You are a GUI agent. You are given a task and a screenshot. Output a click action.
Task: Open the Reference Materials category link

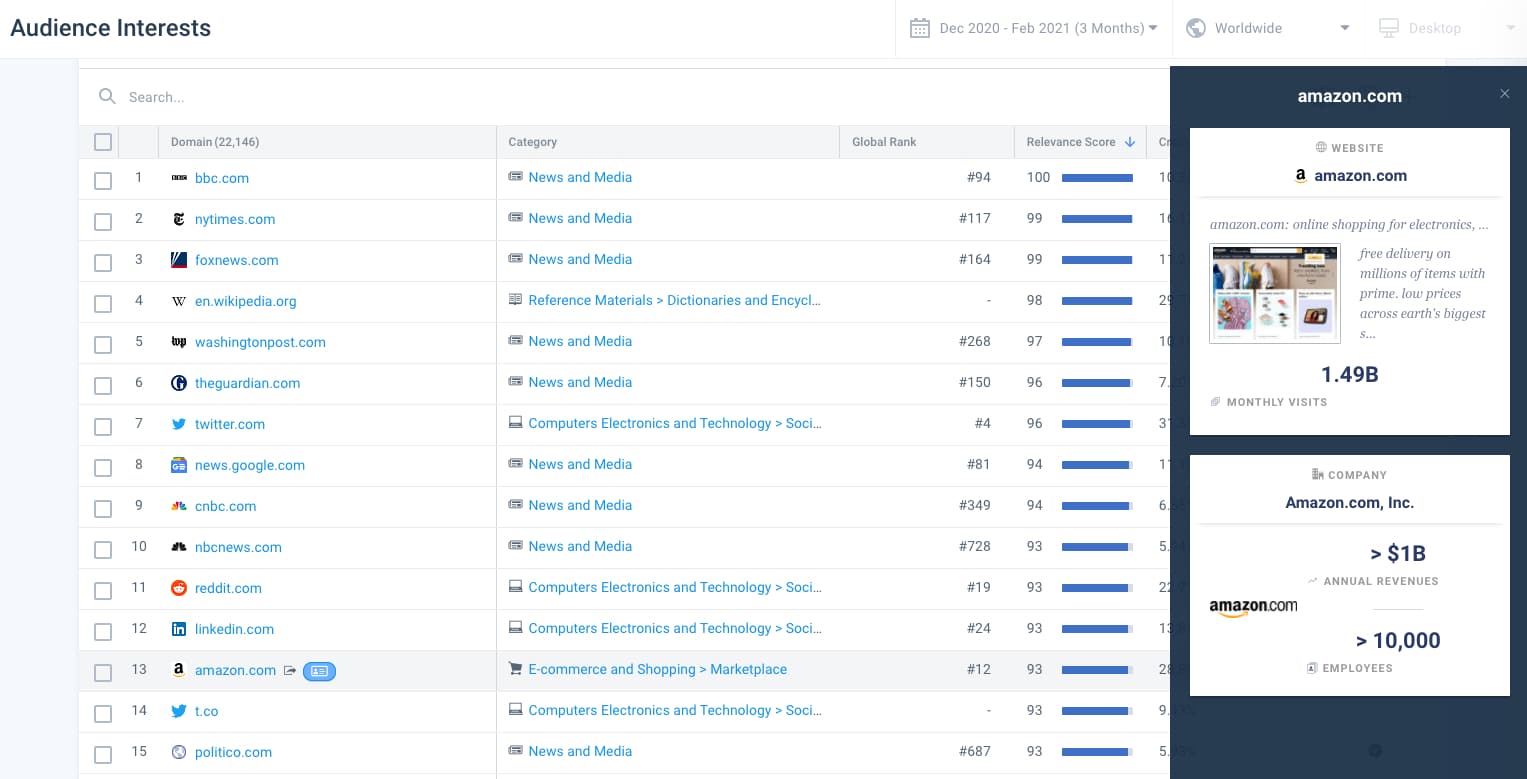pyautogui.click(x=675, y=300)
